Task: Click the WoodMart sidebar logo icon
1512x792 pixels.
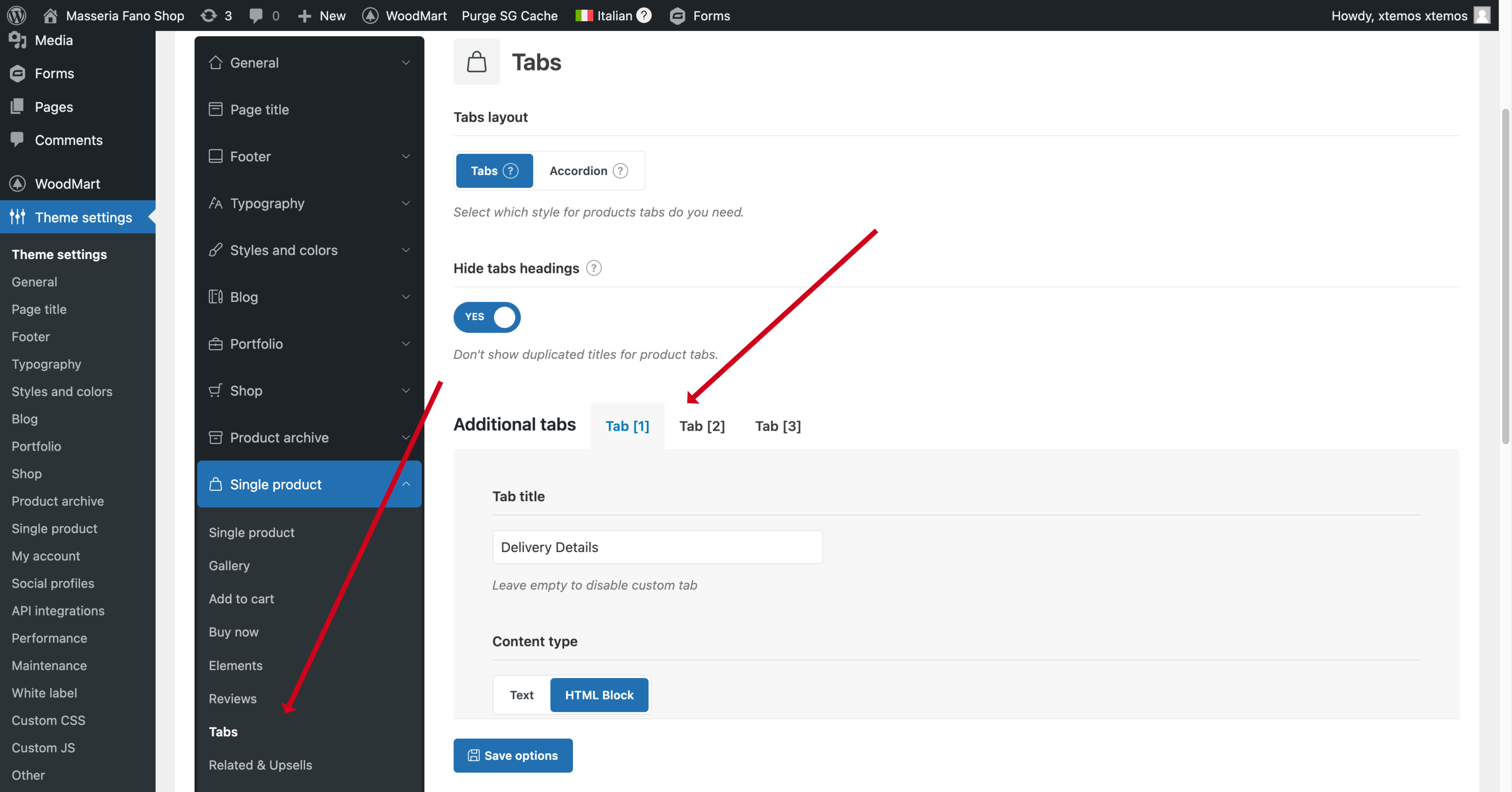Action: coord(18,184)
